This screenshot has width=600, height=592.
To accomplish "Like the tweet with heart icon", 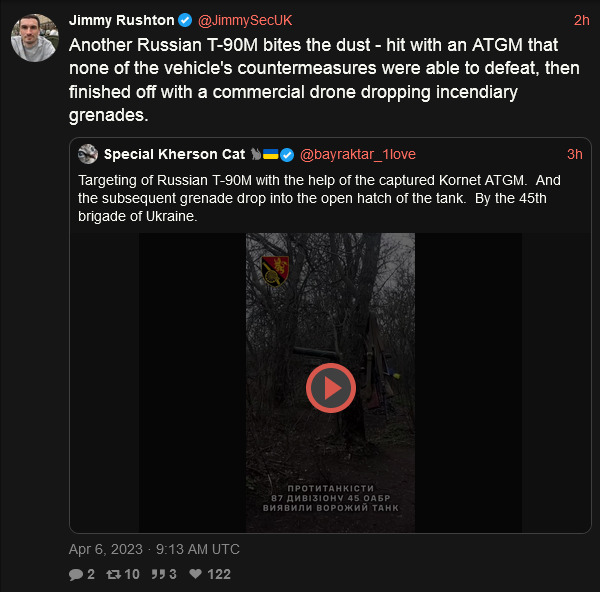I will pos(196,575).
